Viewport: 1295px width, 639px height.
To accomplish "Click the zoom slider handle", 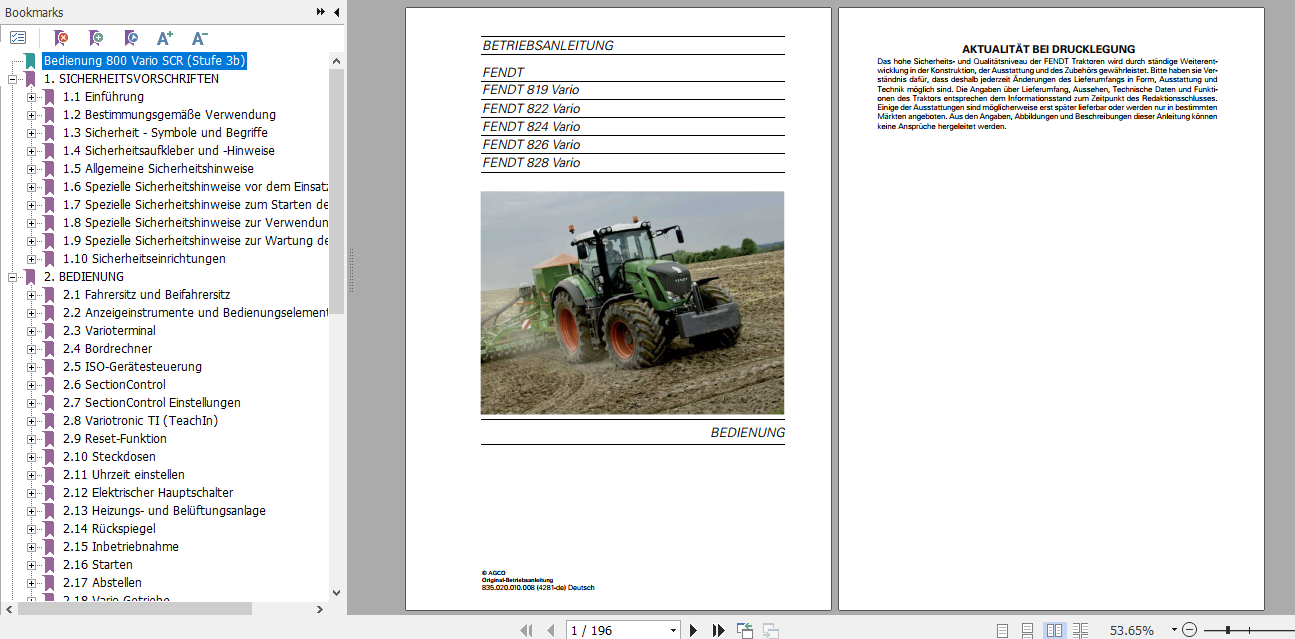I will coord(1227,630).
